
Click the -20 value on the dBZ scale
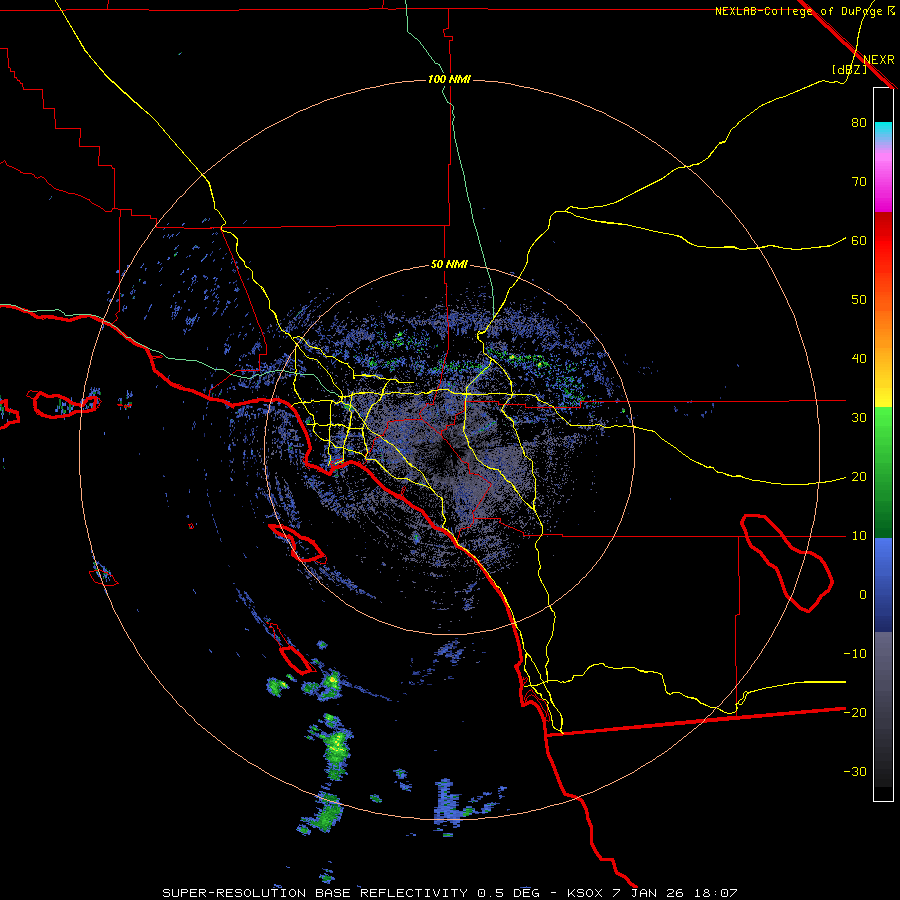pyautogui.click(x=855, y=712)
